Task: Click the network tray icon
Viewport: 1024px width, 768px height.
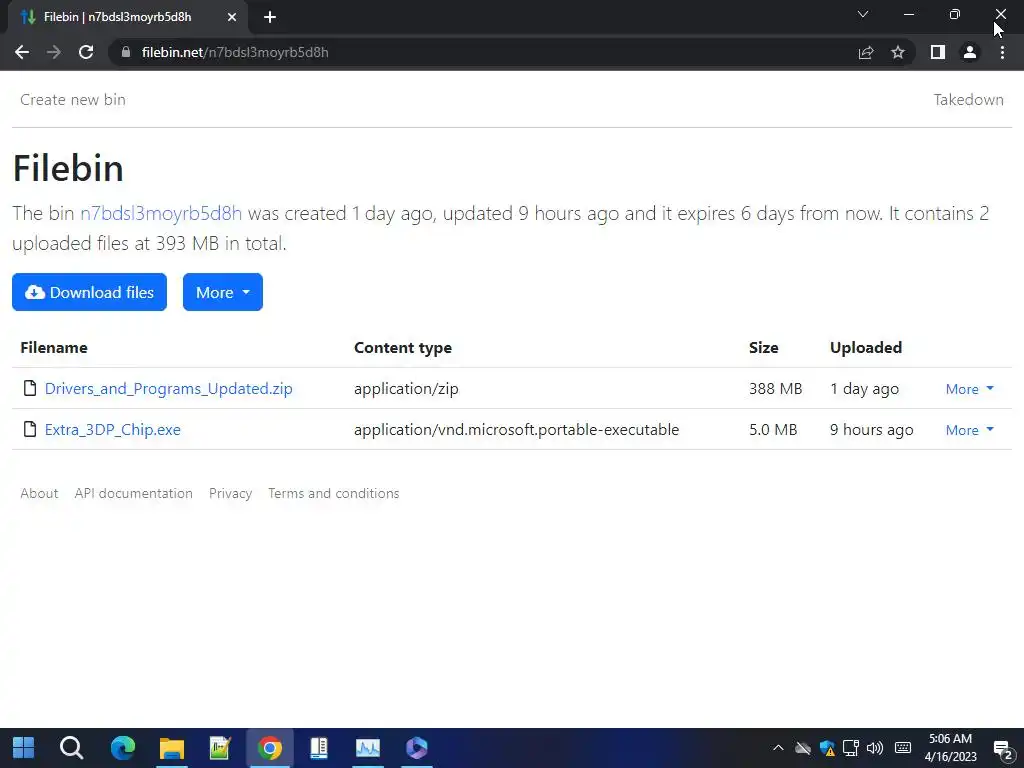Action: click(851, 748)
